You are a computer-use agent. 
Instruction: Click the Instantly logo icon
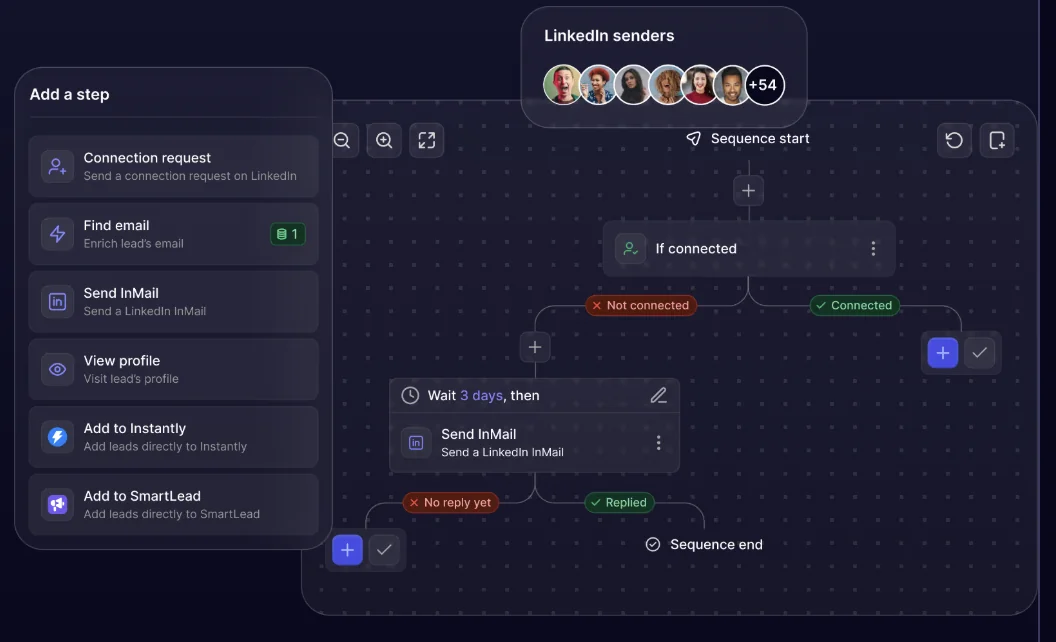tap(57, 437)
